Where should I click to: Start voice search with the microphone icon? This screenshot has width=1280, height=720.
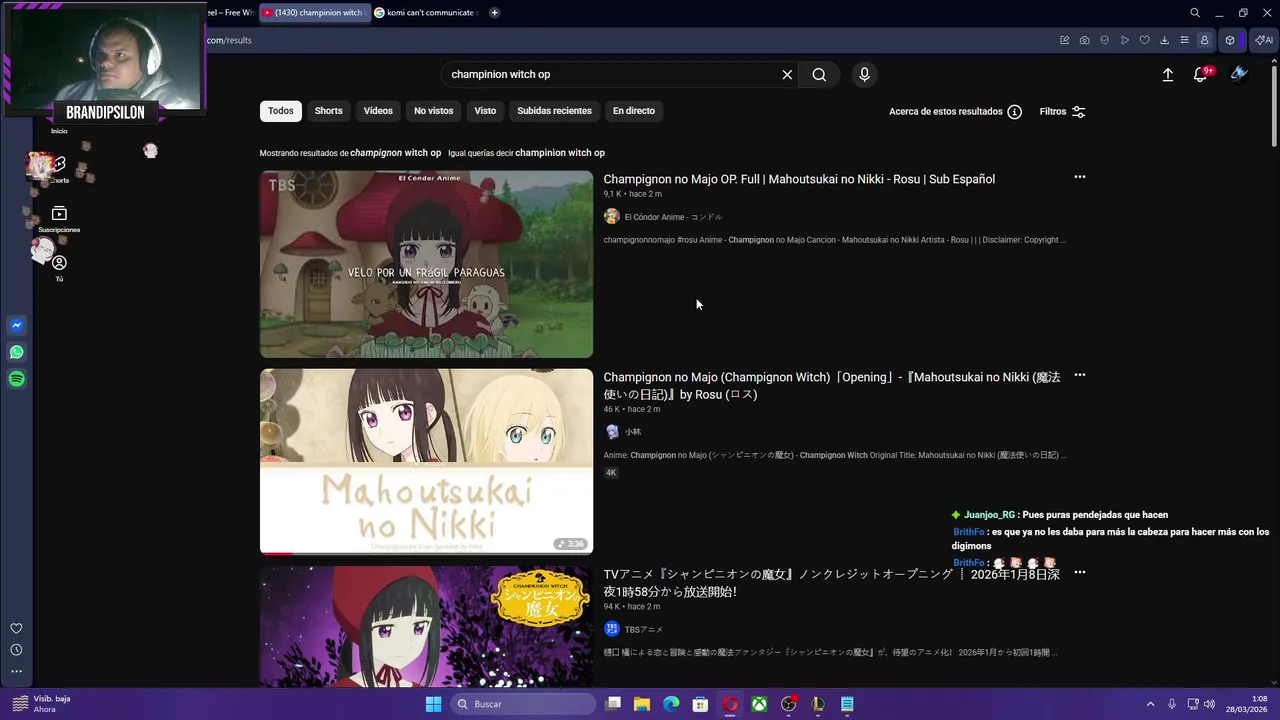pos(864,74)
